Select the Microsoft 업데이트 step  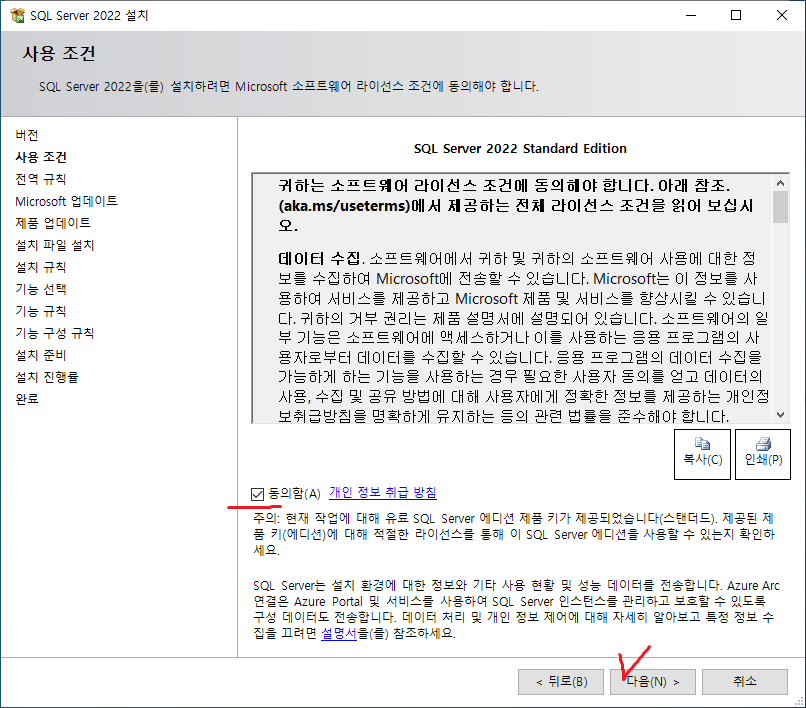pos(66,201)
